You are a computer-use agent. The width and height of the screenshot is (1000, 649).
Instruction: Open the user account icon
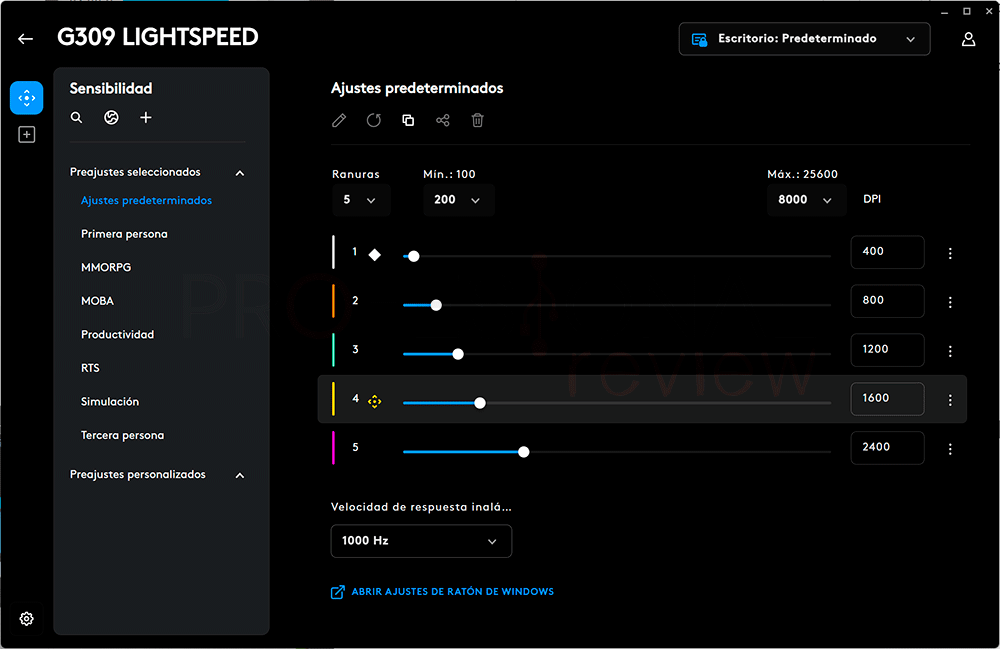pyautogui.click(x=968, y=40)
